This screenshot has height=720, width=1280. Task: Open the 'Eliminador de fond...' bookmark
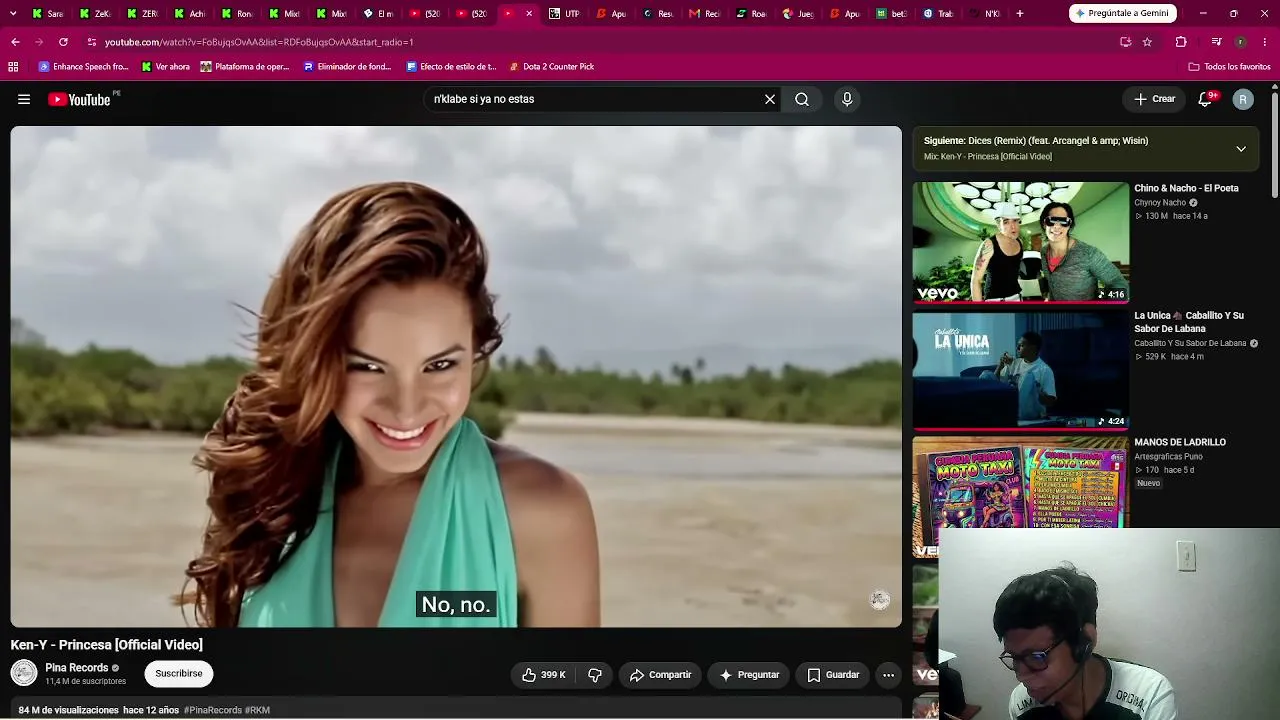(x=348, y=67)
